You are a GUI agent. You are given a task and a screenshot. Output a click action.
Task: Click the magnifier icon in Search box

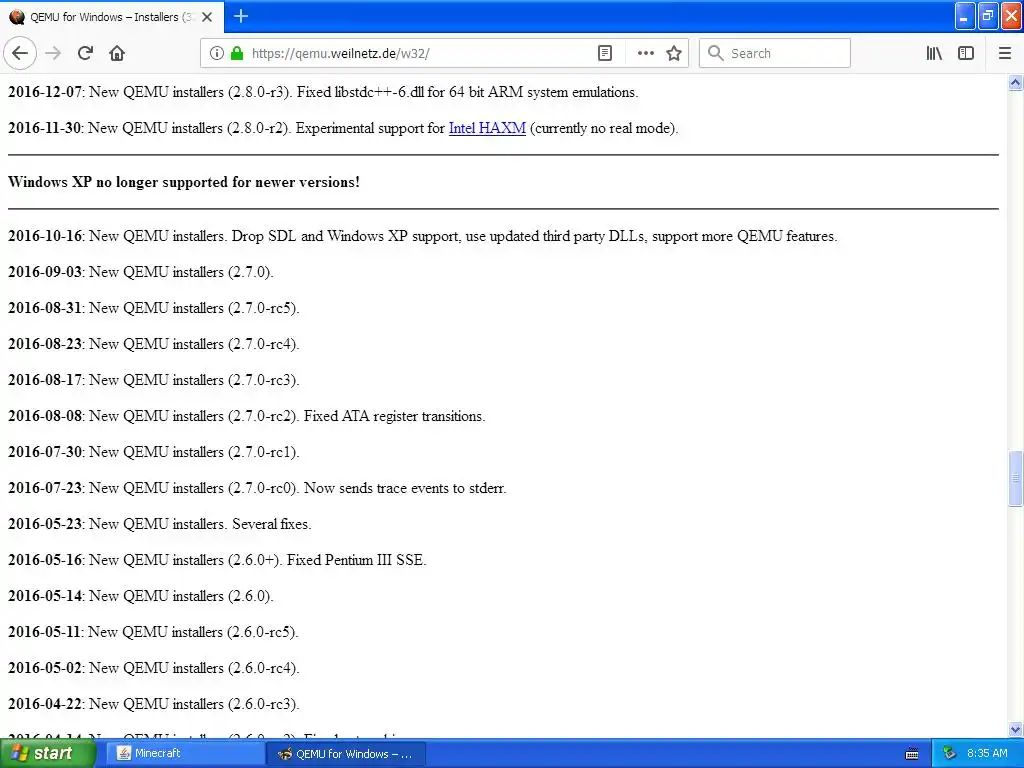pyautogui.click(x=716, y=53)
